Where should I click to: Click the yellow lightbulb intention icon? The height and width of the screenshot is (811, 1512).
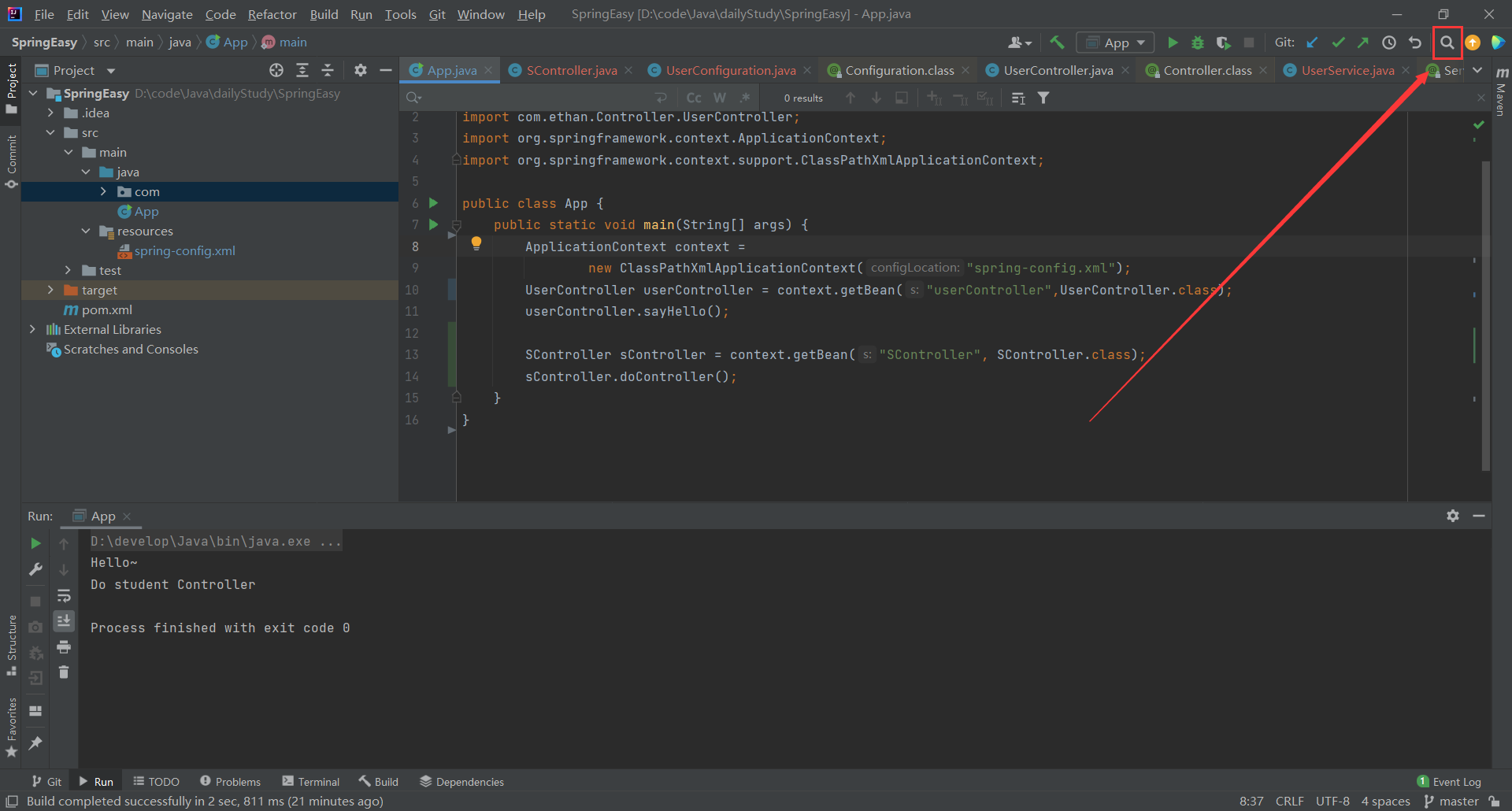[476, 243]
